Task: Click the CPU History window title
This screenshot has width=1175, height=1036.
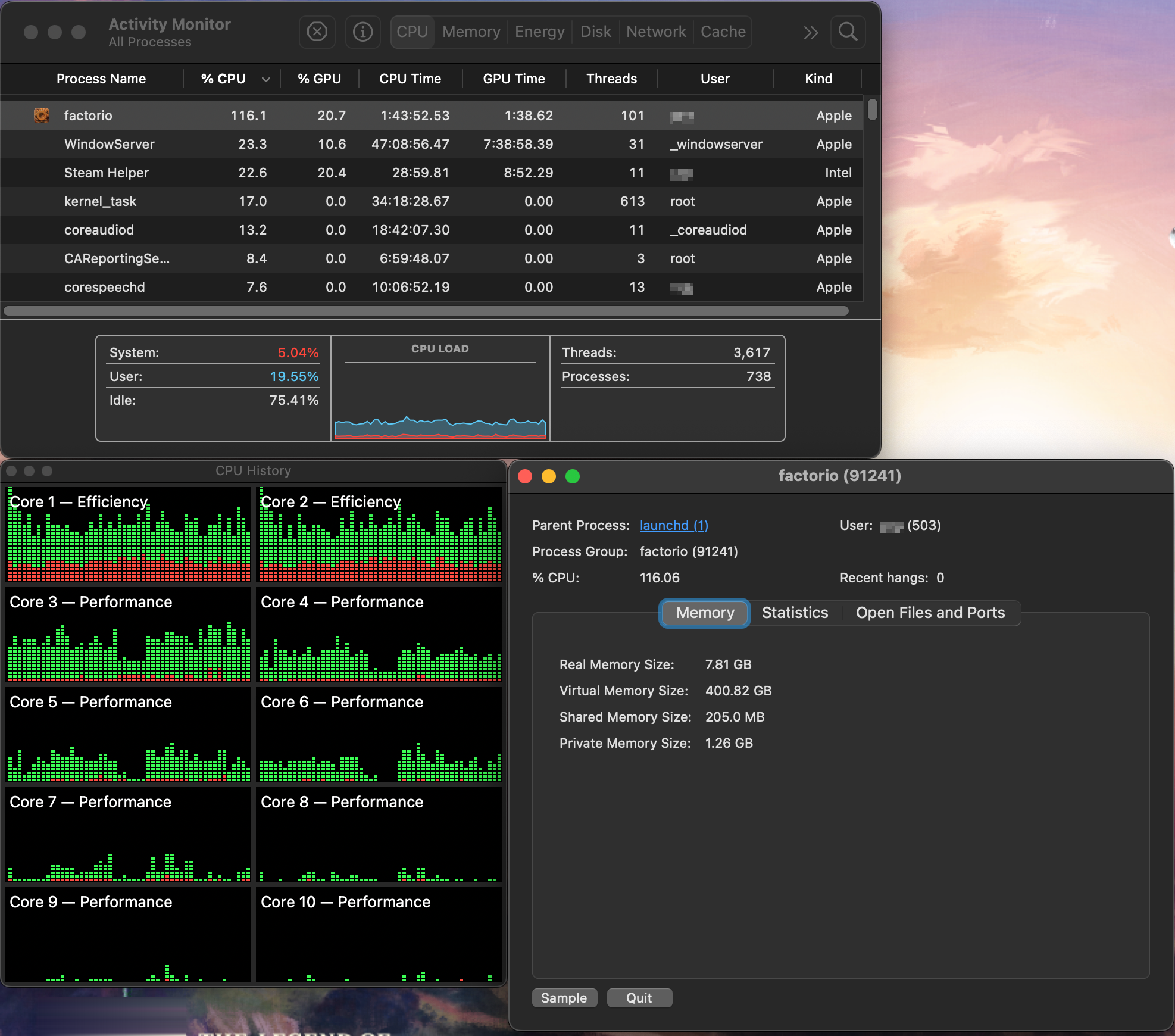Action: point(253,470)
